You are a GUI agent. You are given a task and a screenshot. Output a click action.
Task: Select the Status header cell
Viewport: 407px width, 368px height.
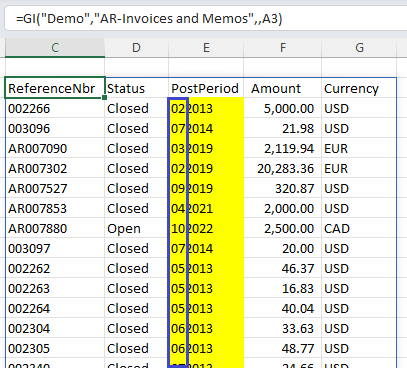pyautogui.click(x=137, y=88)
